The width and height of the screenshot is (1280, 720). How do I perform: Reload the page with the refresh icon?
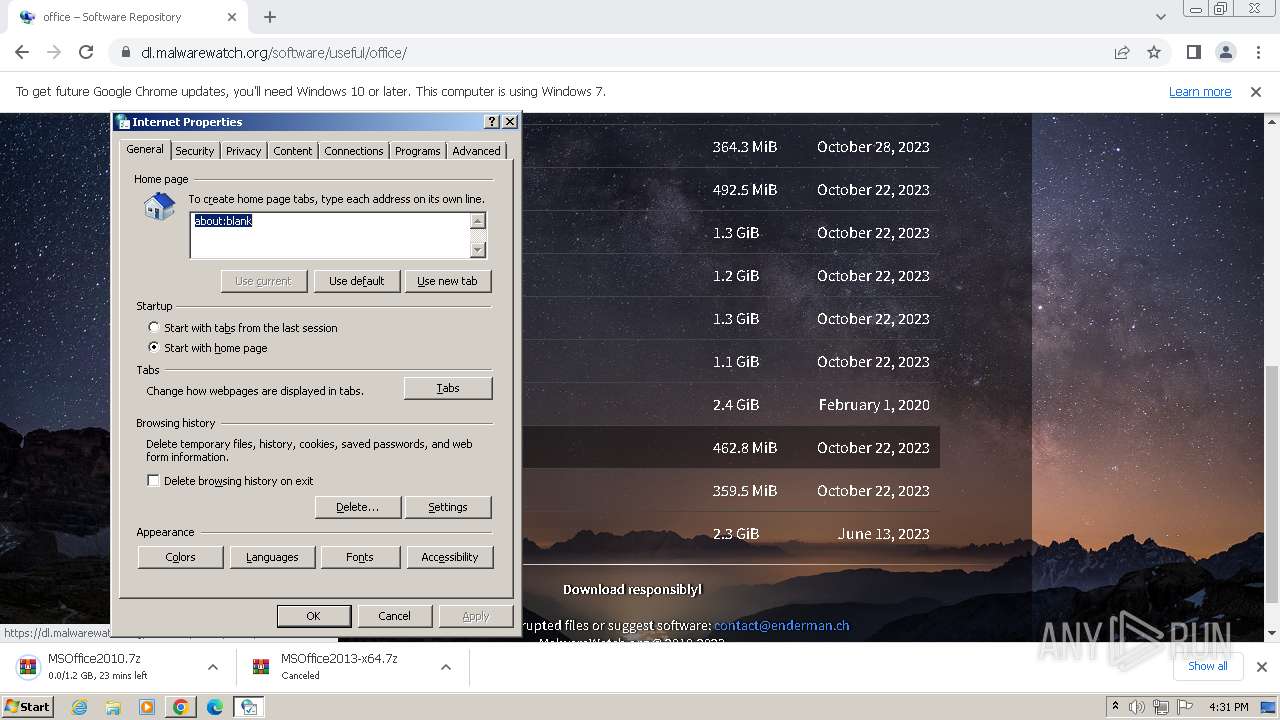[x=86, y=52]
